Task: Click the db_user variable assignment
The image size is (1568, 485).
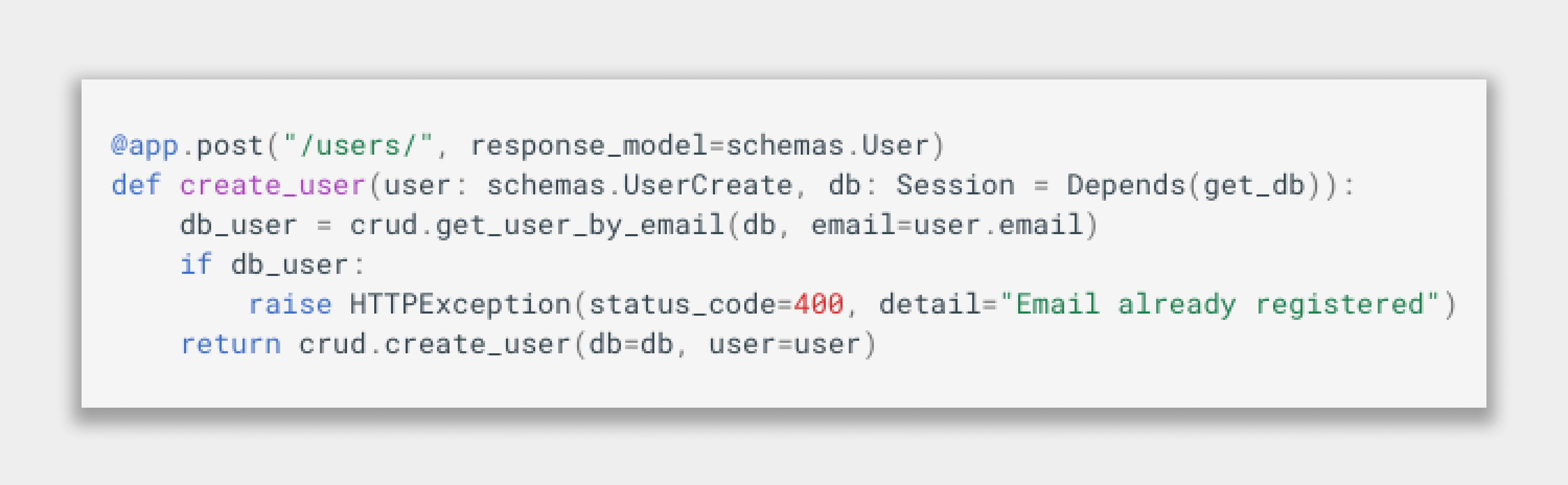Action: (238, 226)
